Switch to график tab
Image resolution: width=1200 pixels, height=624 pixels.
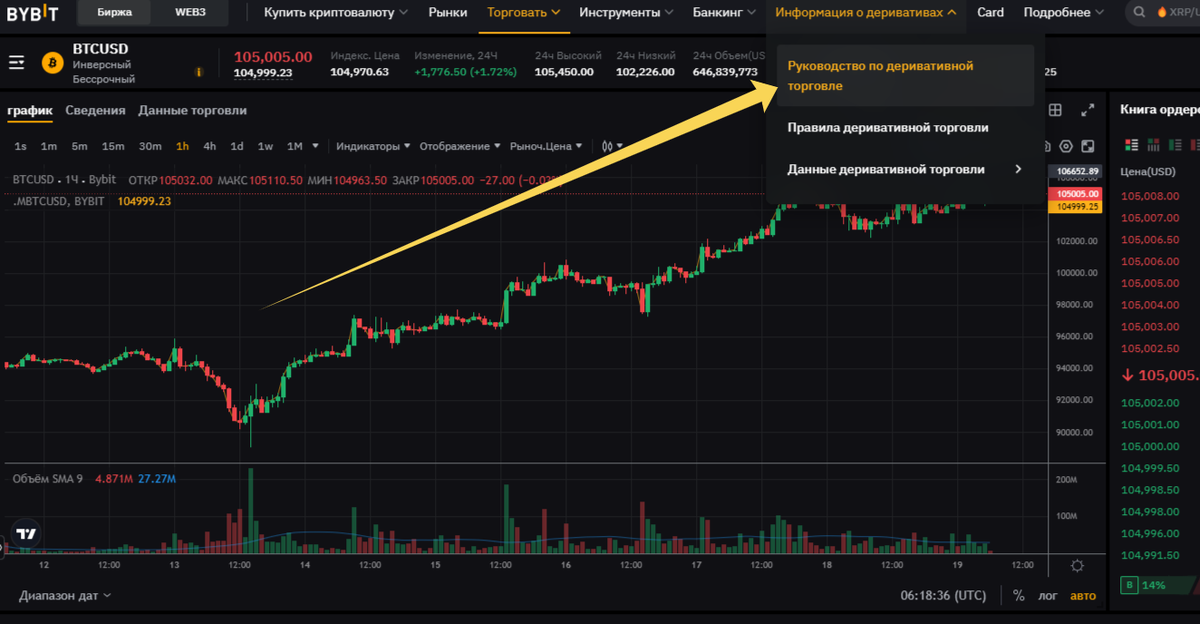click(29, 110)
